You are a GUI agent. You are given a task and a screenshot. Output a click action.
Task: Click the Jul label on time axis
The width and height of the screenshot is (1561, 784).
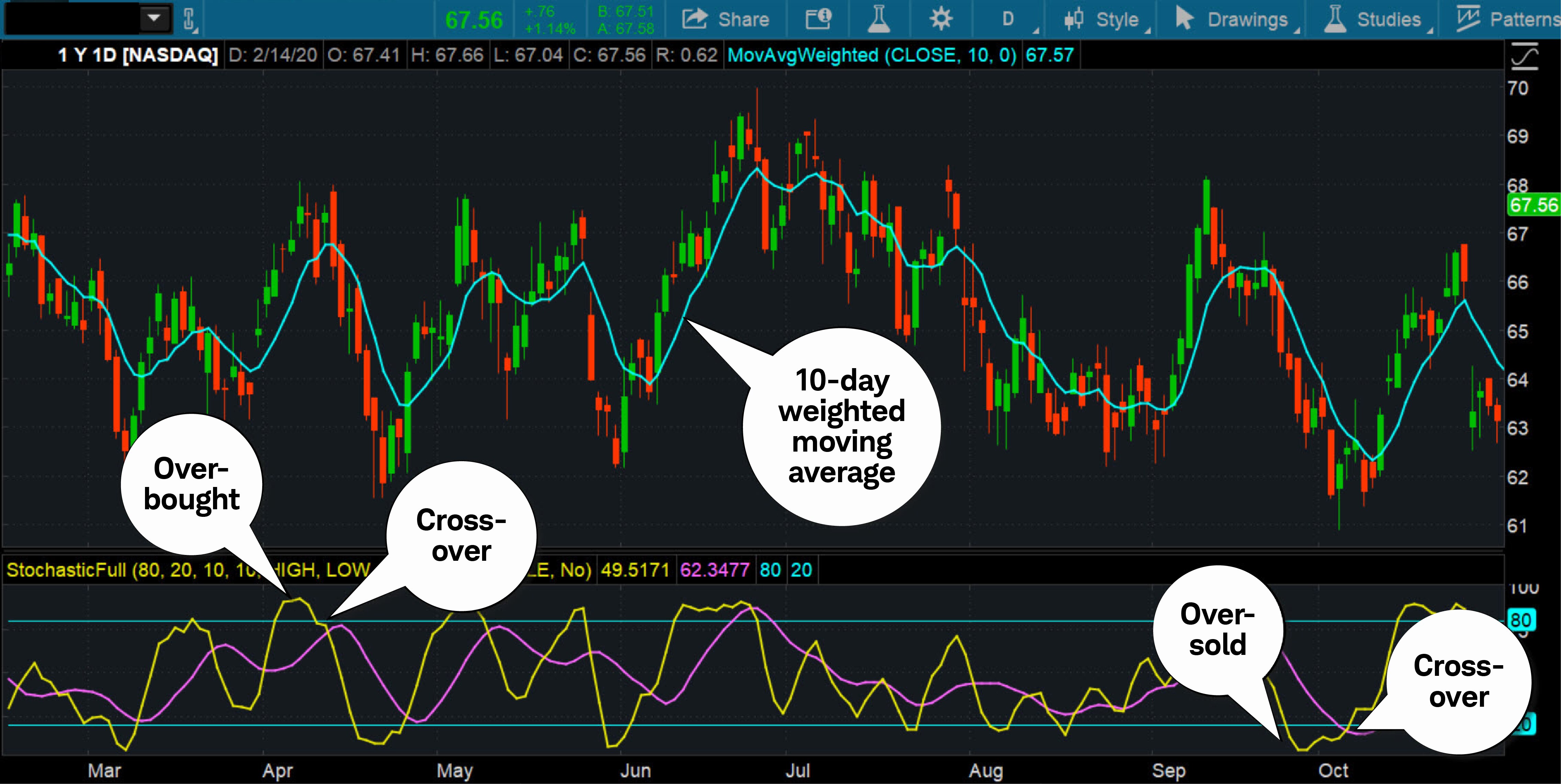pos(798,771)
